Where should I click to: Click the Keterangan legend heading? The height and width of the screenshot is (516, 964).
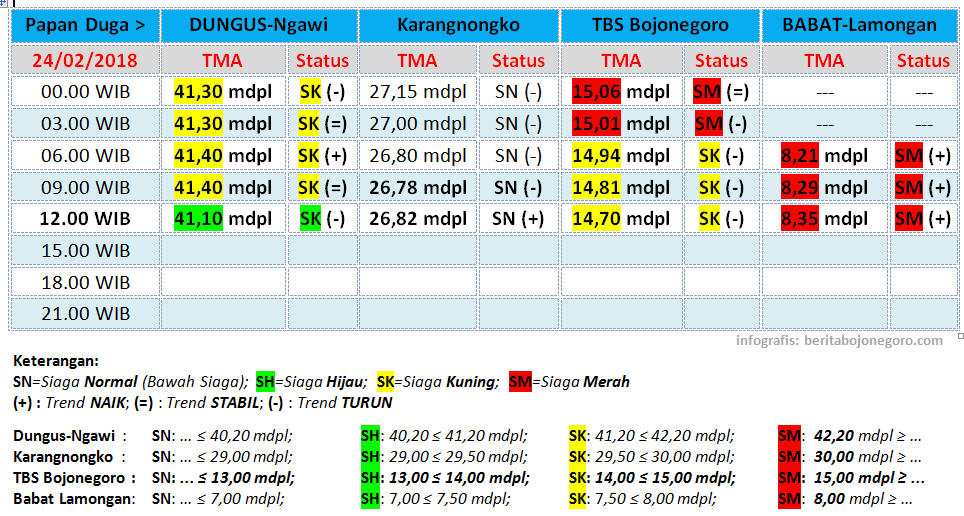[57, 361]
